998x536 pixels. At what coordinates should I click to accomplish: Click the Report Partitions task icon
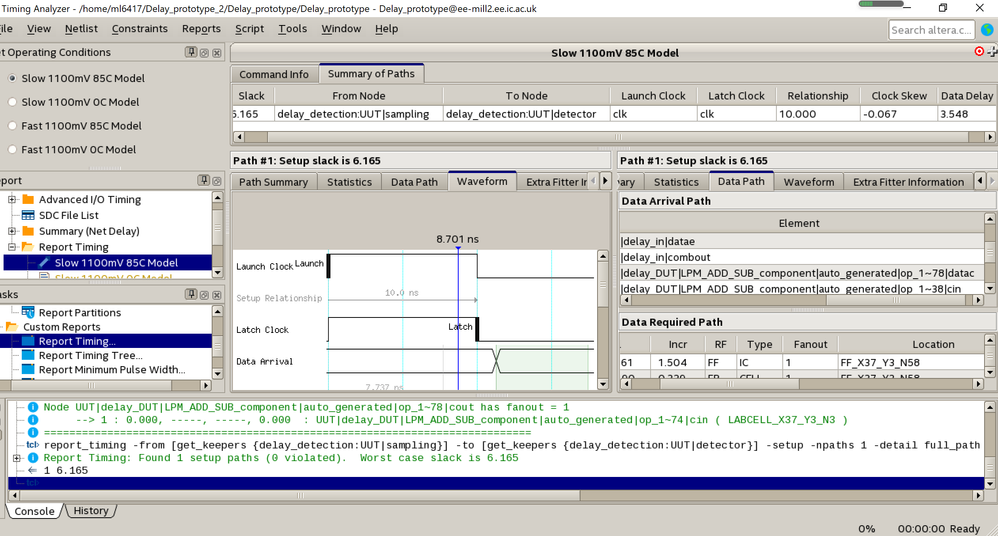(x=28, y=313)
